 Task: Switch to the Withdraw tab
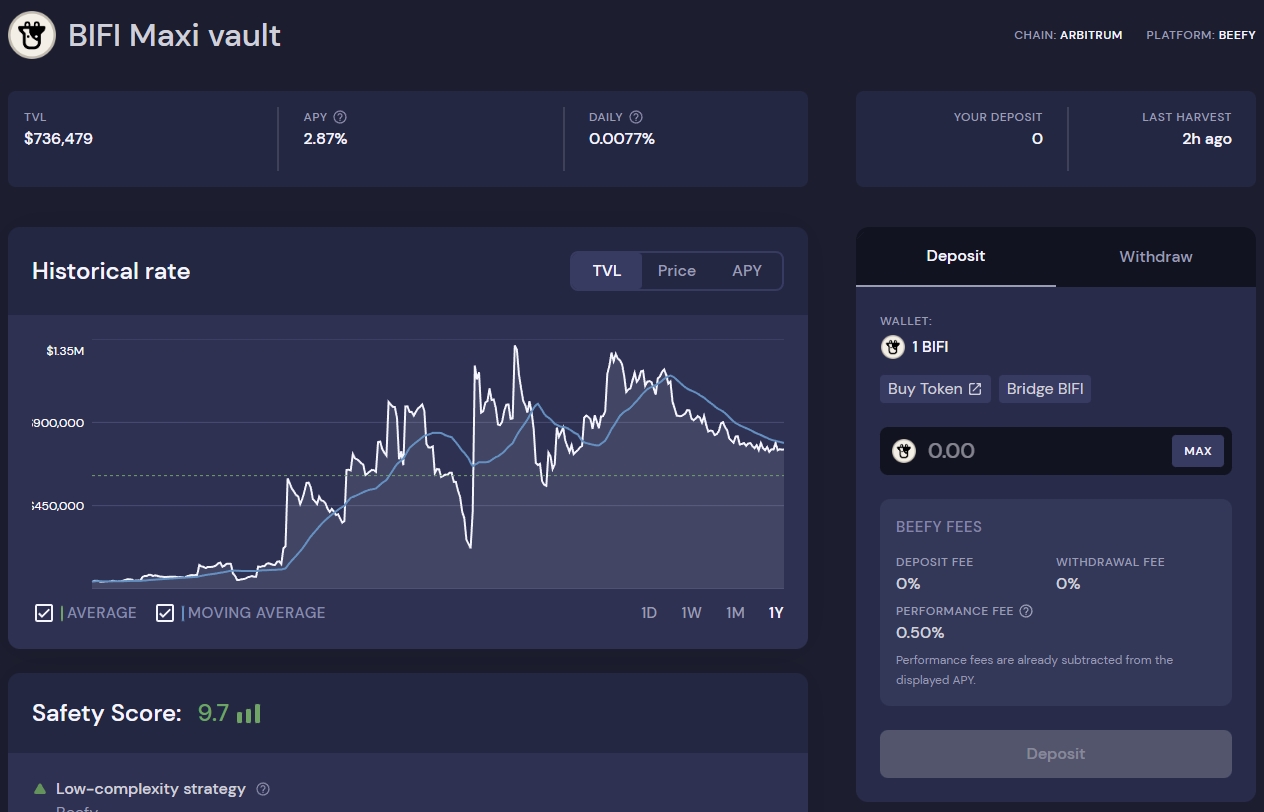point(1155,257)
